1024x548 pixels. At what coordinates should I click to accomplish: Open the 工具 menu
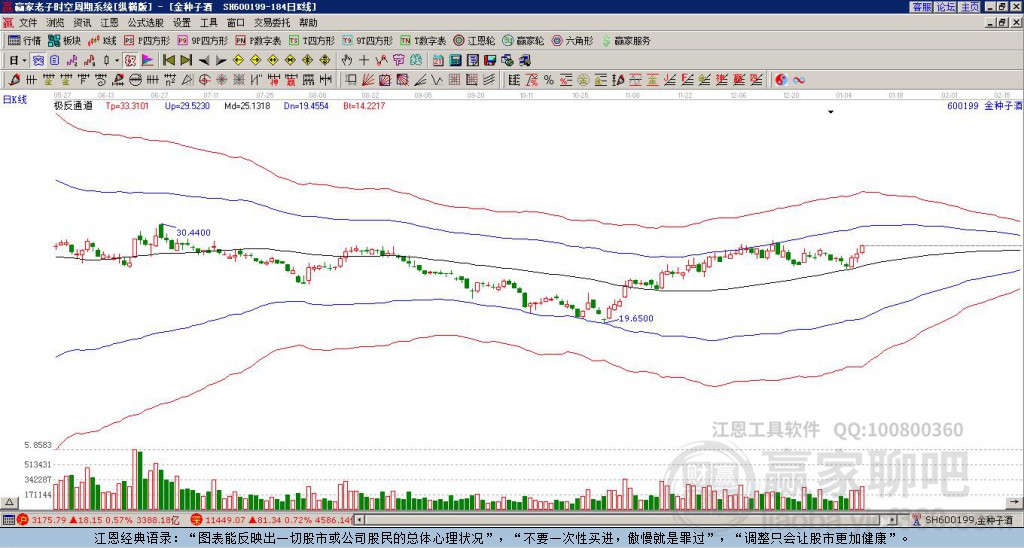[x=208, y=23]
